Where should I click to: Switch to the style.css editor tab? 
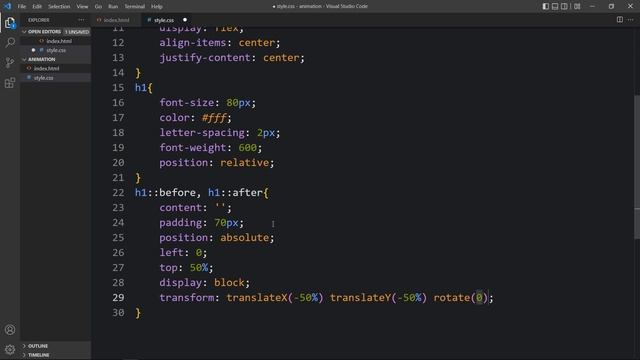tap(164, 20)
